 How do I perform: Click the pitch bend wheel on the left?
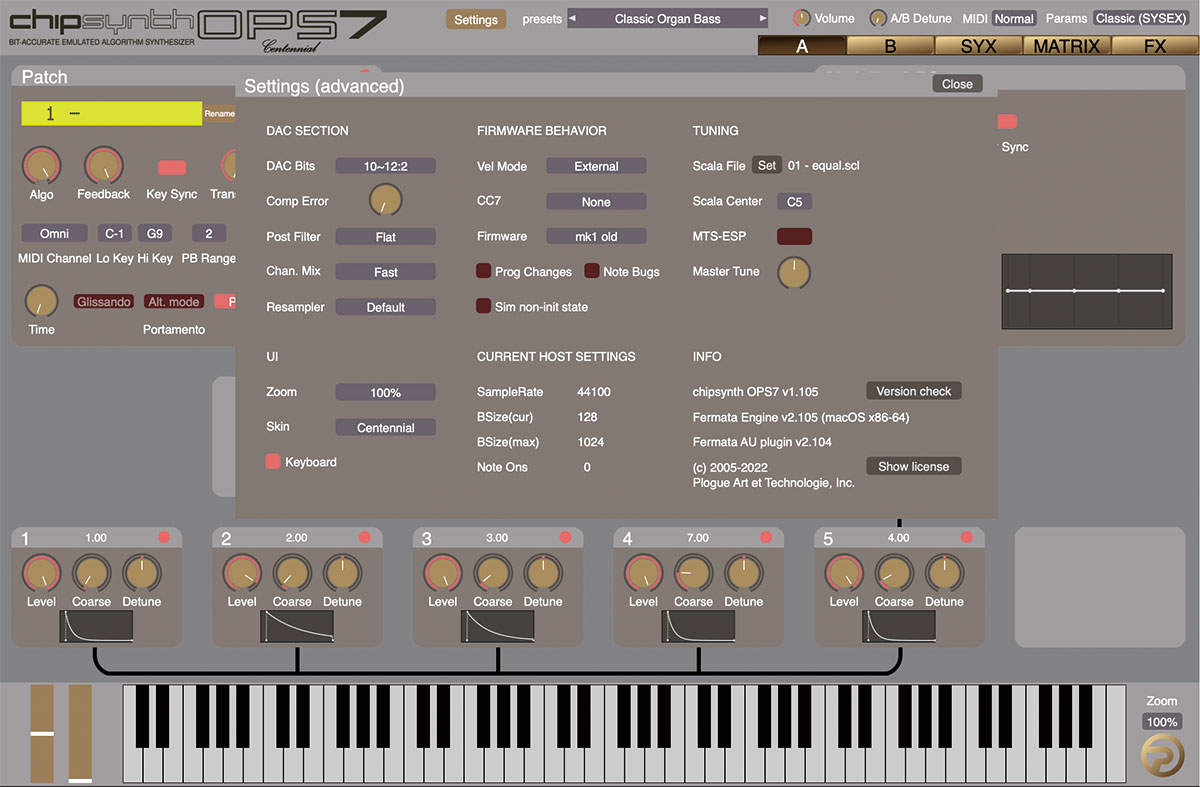41,735
